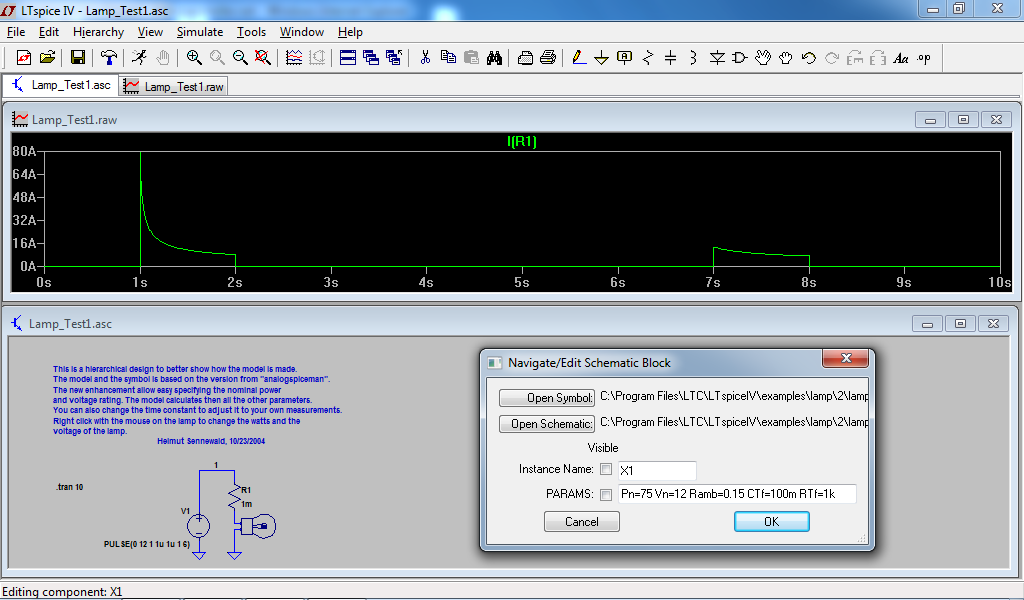The width and height of the screenshot is (1024, 600).
Task: Select the Zoom In magnifier
Action: click(194, 58)
